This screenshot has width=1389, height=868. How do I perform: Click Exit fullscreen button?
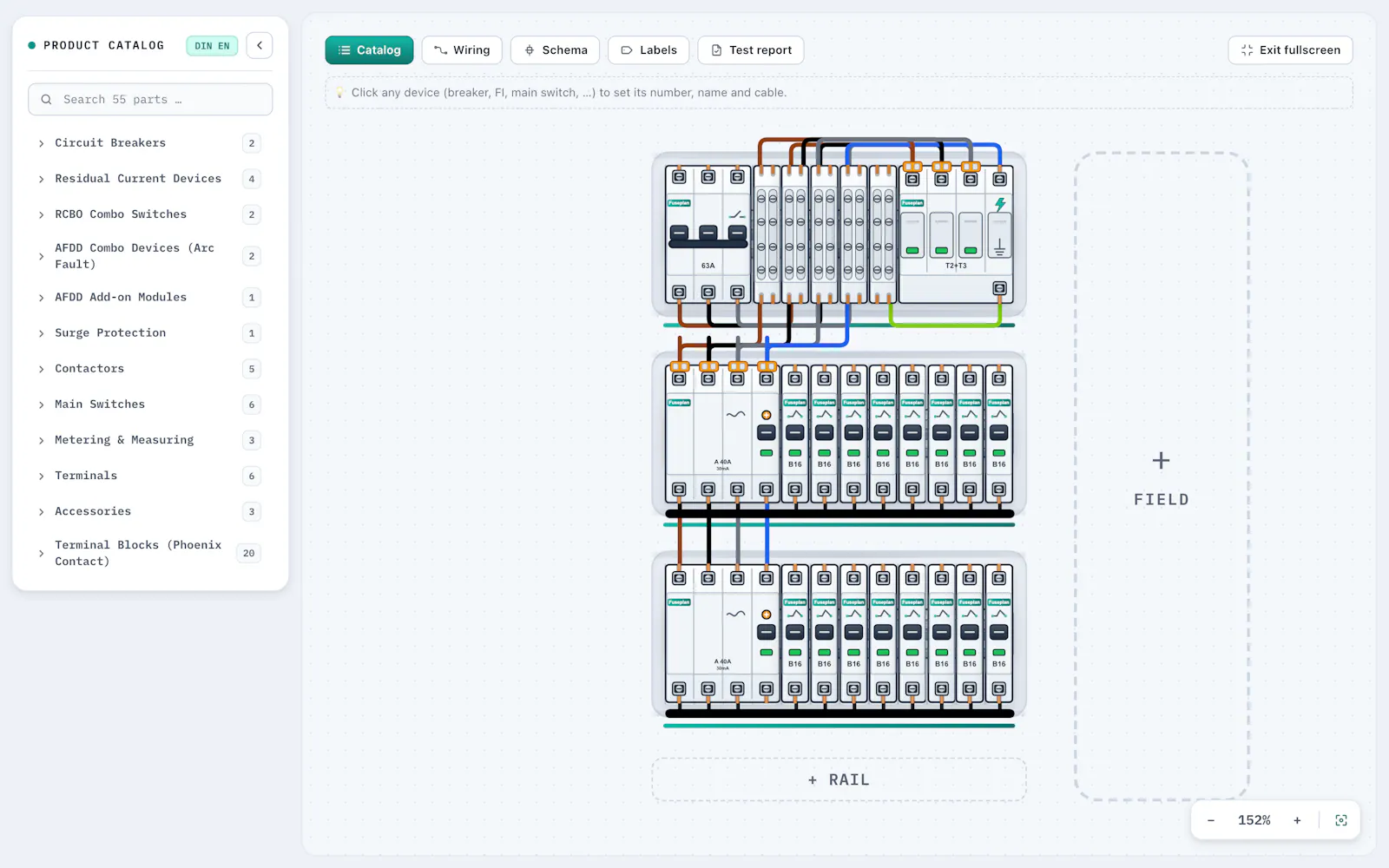pyautogui.click(x=1290, y=50)
